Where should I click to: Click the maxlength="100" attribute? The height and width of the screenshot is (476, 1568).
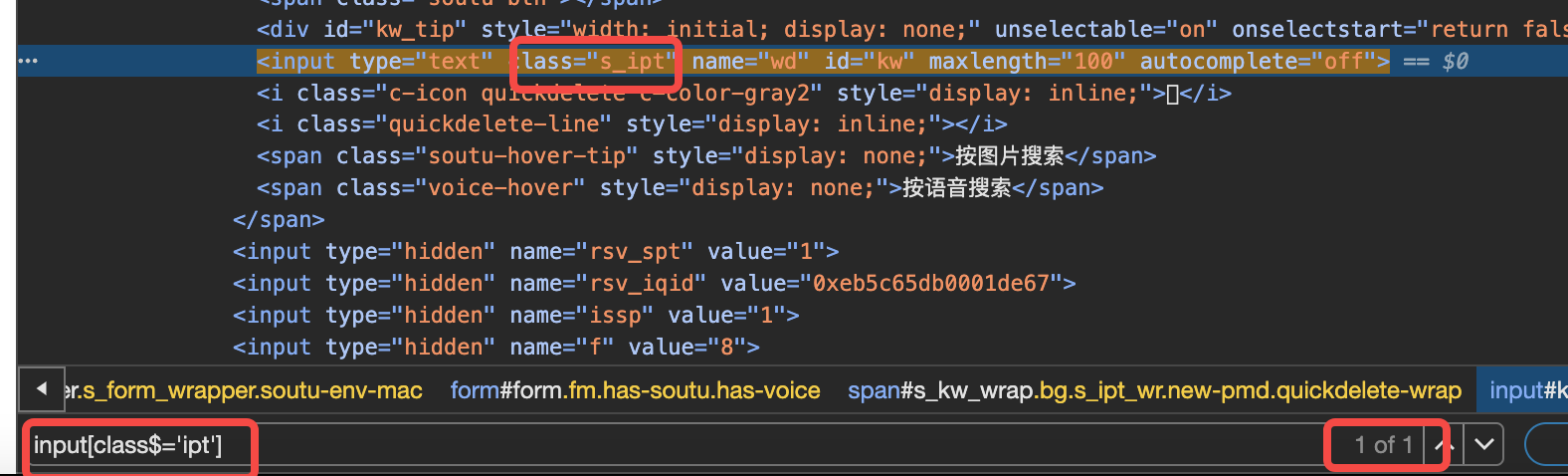click(1027, 61)
